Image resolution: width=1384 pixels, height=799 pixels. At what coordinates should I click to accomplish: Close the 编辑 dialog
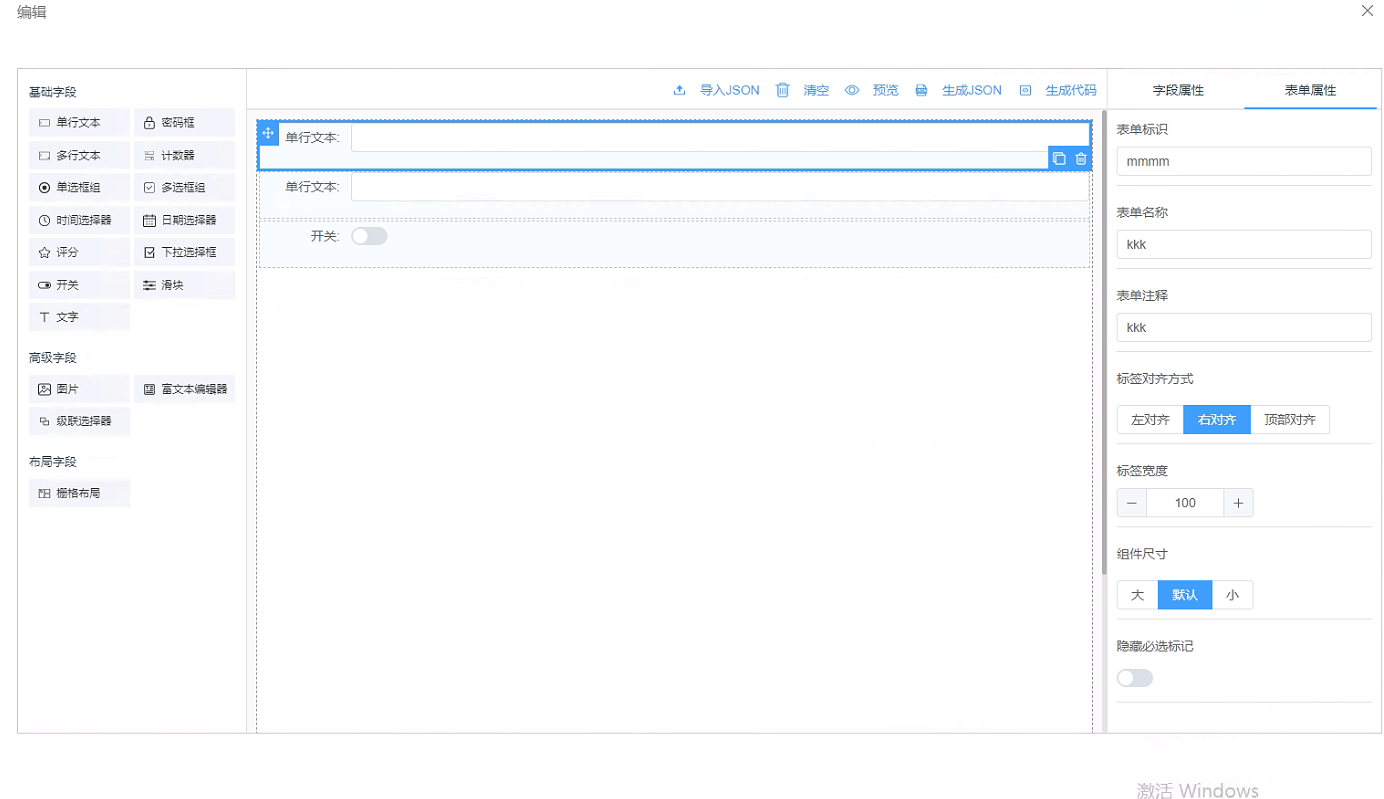click(1367, 11)
